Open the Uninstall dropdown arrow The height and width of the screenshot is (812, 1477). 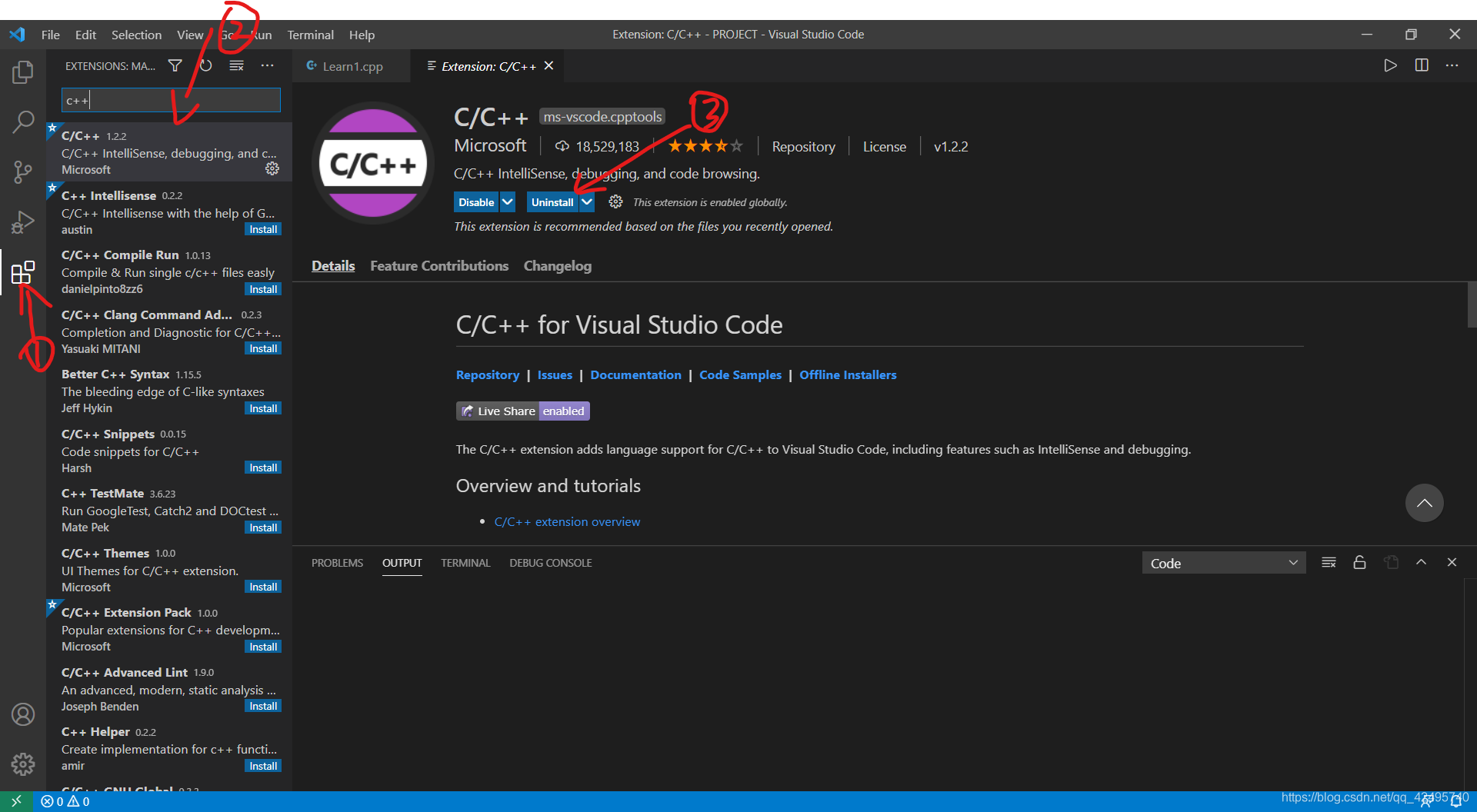click(587, 202)
